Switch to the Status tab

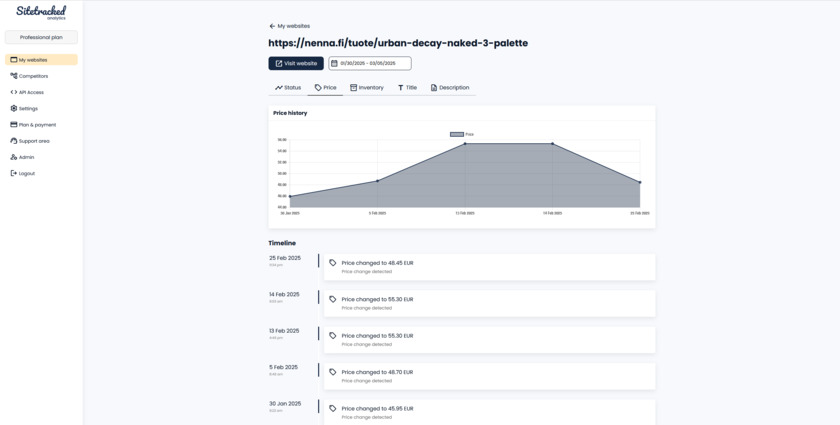click(288, 87)
